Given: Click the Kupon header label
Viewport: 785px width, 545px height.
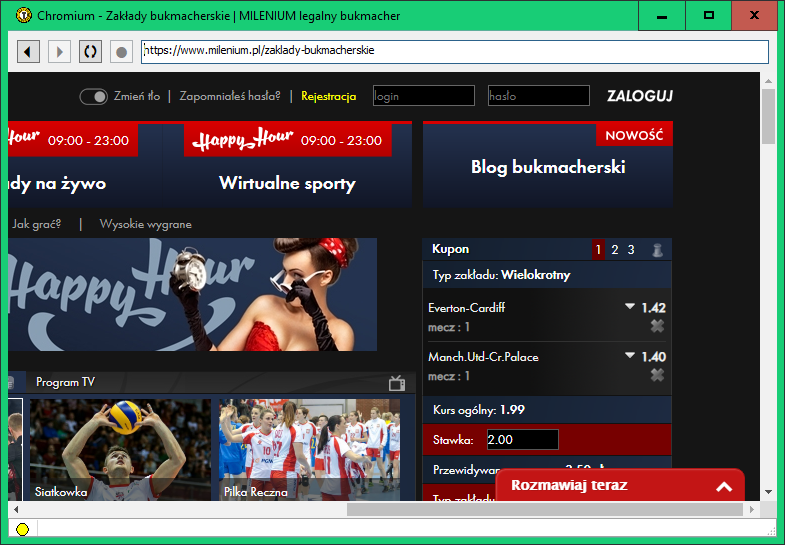Looking at the screenshot, I should click(x=451, y=249).
